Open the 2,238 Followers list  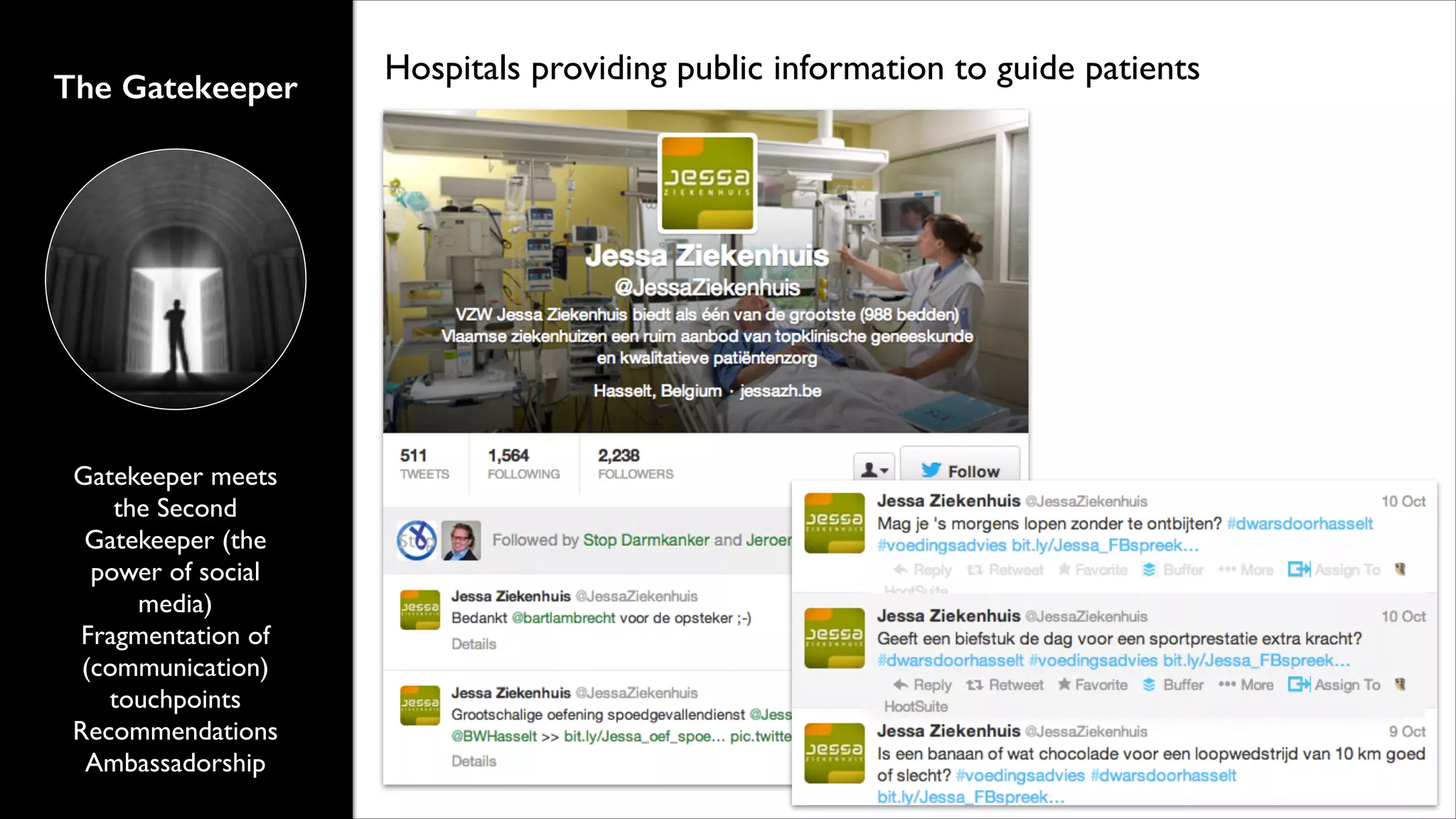coord(635,464)
